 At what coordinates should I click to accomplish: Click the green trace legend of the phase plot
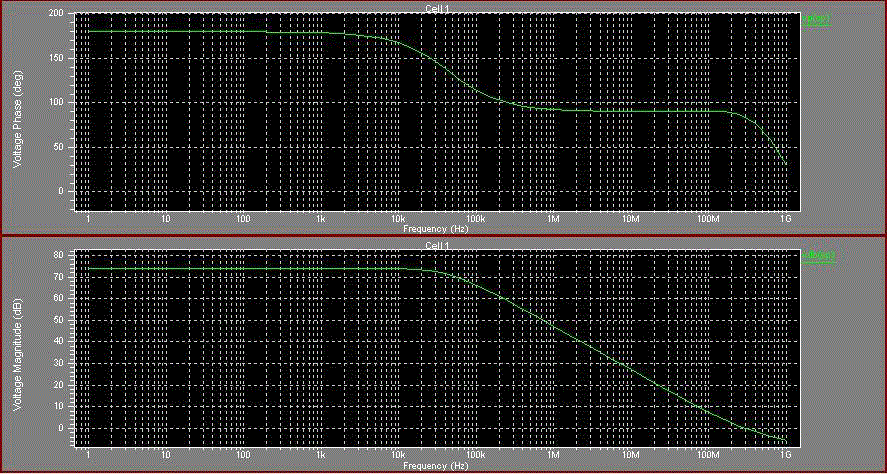click(x=816, y=18)
